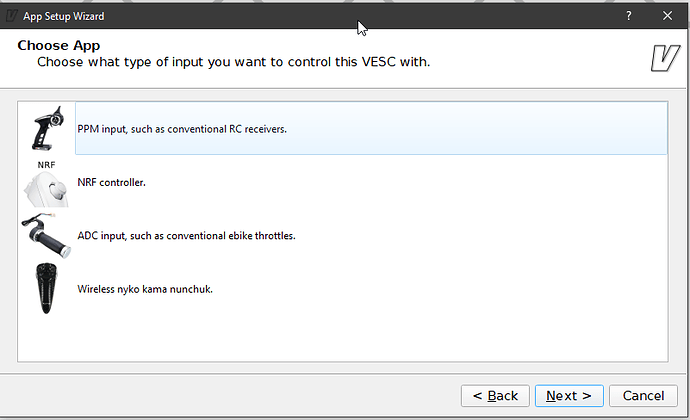The width and height of the screenshot is (690, 420).
Task: Close the App Setup Wizard window
Action: (667, 16)
